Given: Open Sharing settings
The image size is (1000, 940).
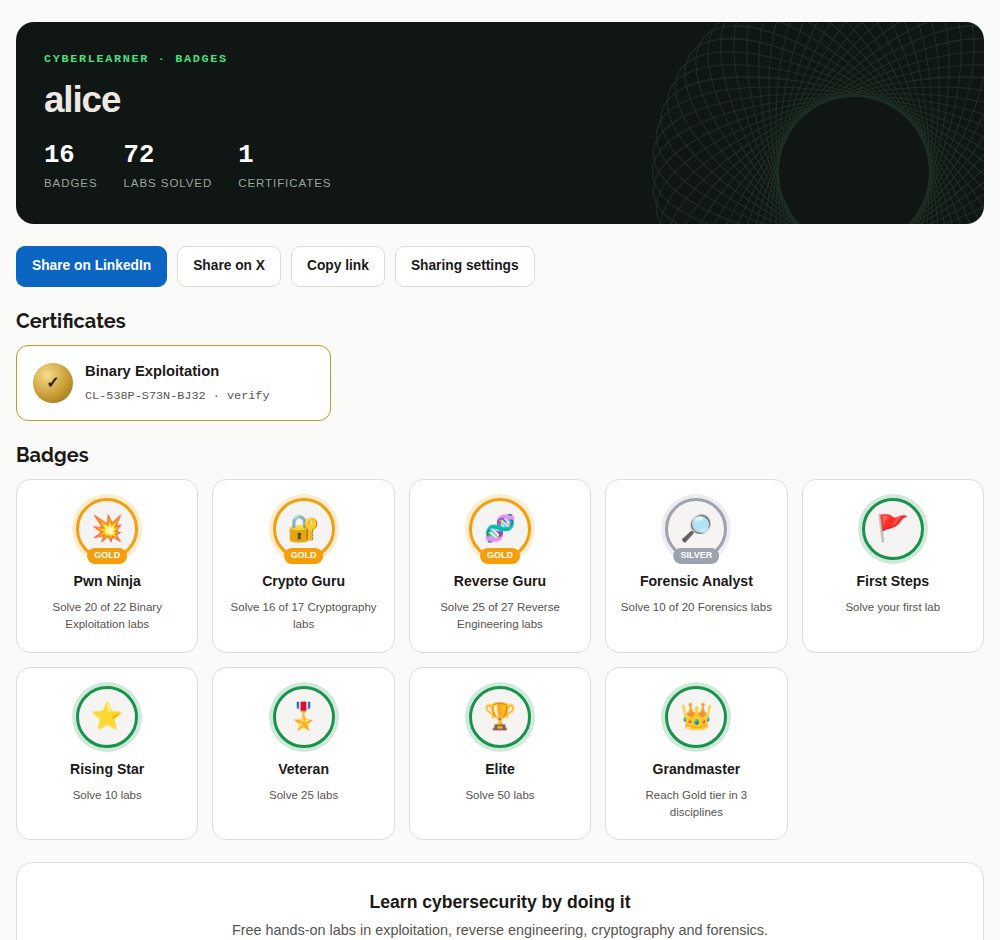Looking at the screenshot, I should click(465, 266).
